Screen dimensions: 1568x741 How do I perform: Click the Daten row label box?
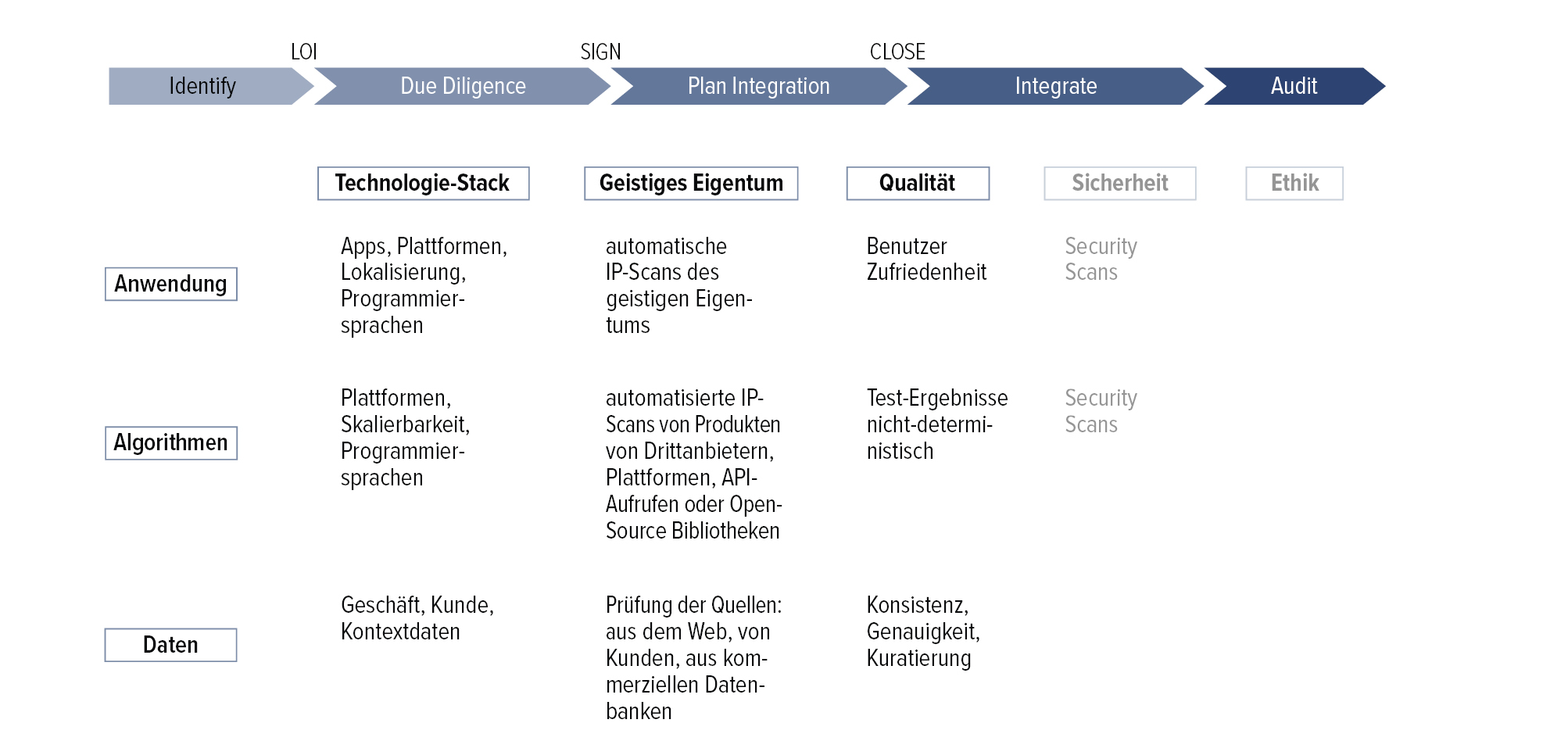170,645
